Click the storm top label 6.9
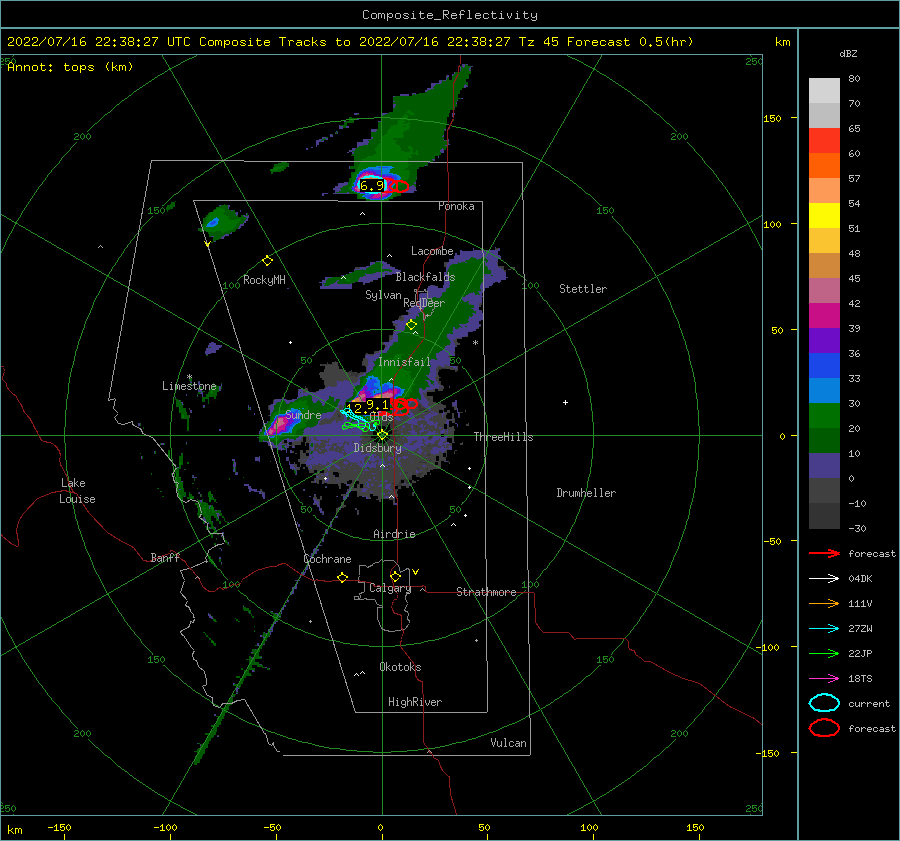The image size is (900, 841). (372, 186)
